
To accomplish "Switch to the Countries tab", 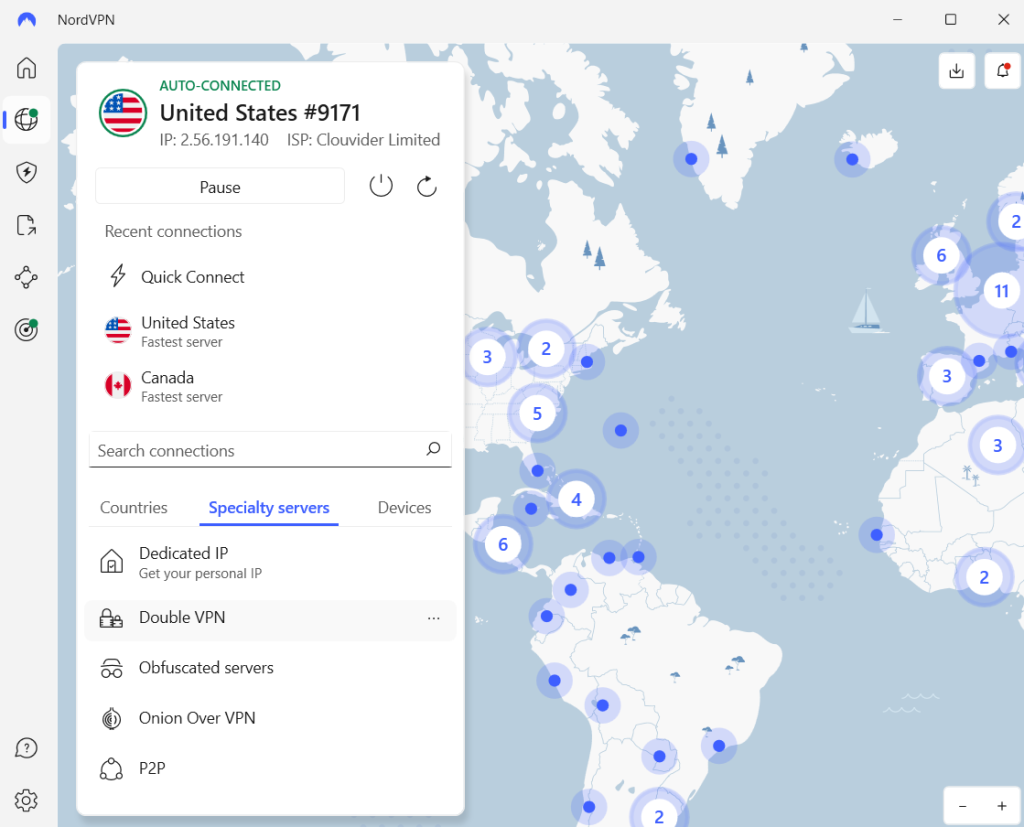I will pyautogui.click(x=134, y=508).
